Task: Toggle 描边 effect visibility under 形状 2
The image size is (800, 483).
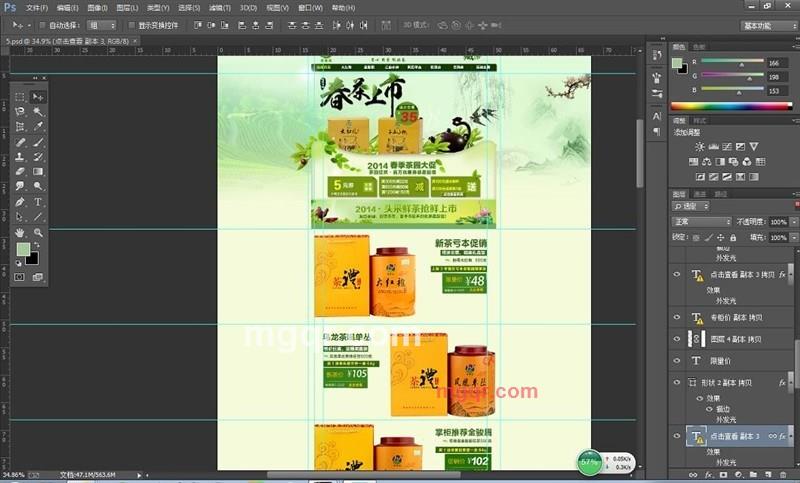Action: (x=709, y=409)
